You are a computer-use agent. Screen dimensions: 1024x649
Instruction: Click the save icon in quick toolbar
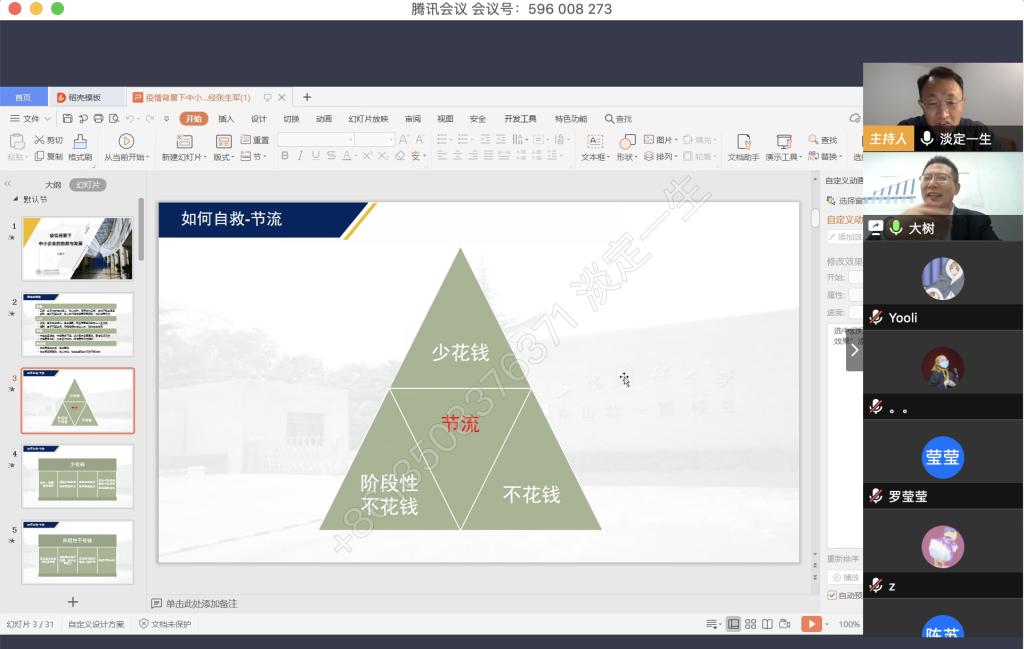tap(67, 119)
